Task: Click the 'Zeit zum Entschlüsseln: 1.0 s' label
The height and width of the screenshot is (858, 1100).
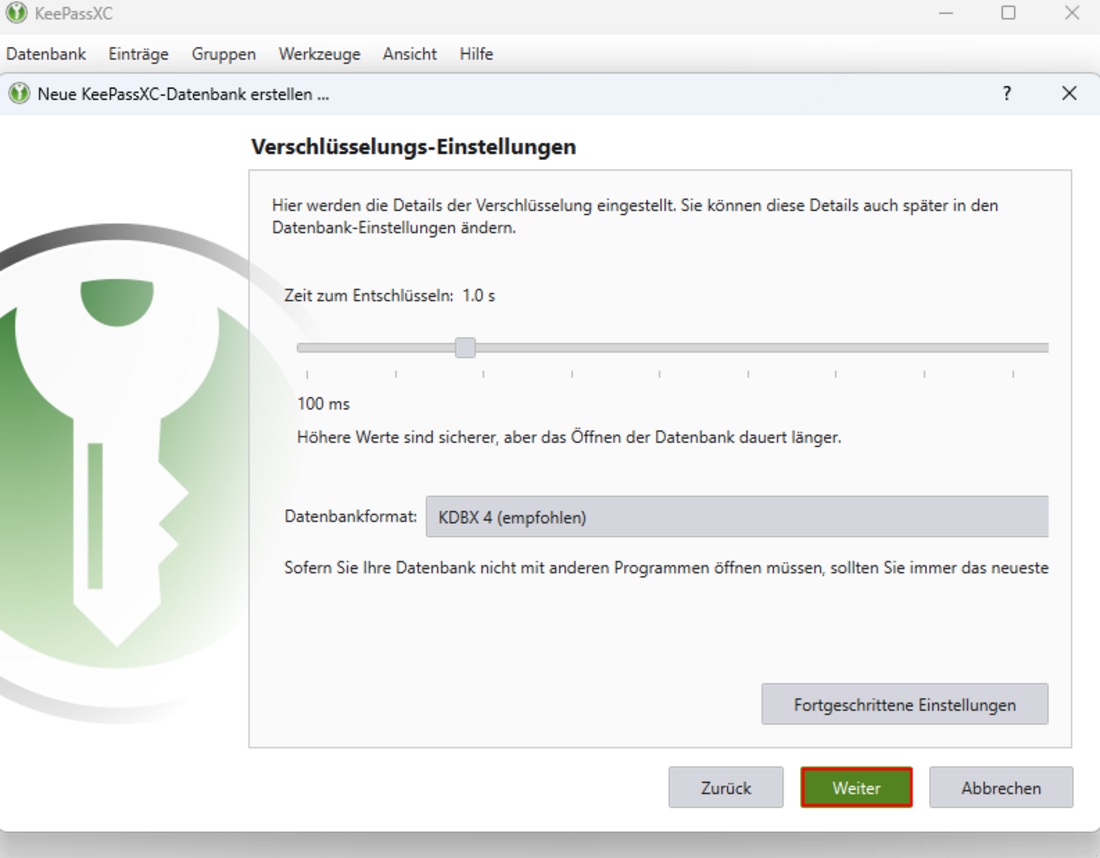Action: tap(389, 295)
